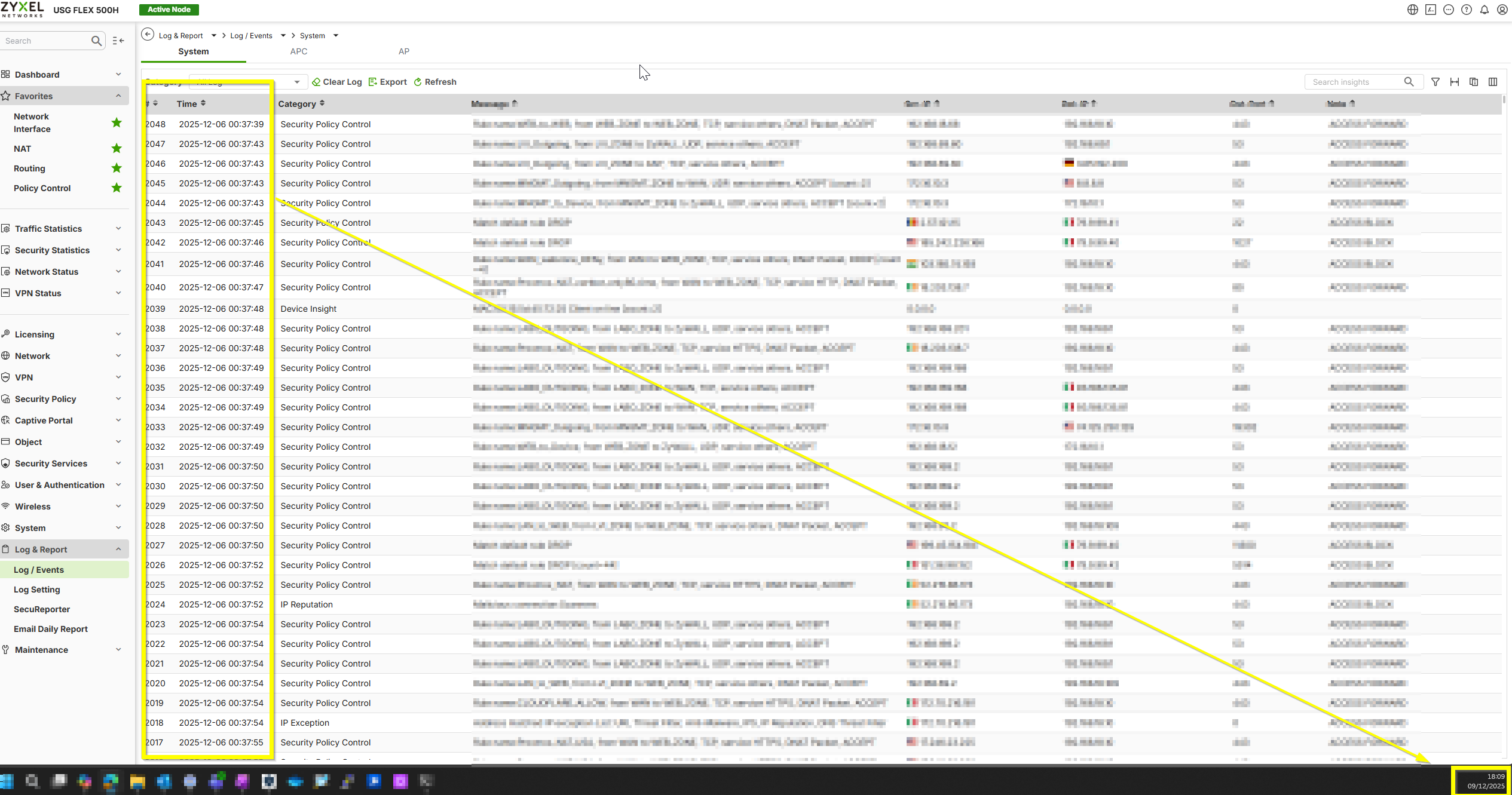Click the Export button
This screenshot has width=1512, height=795.
tap(388, 82)
